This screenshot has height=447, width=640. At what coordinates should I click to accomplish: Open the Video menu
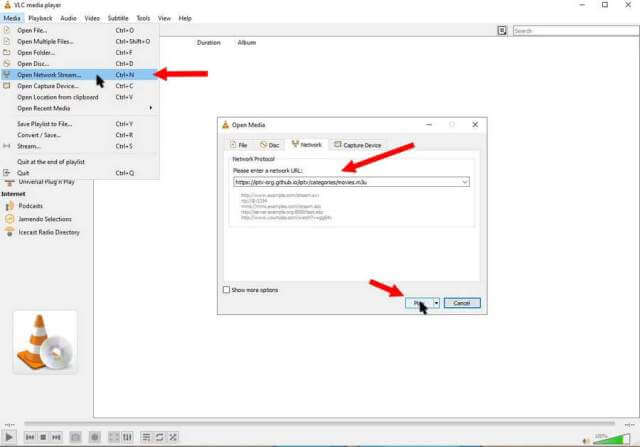pyautogui.click(x=92, y=18)
